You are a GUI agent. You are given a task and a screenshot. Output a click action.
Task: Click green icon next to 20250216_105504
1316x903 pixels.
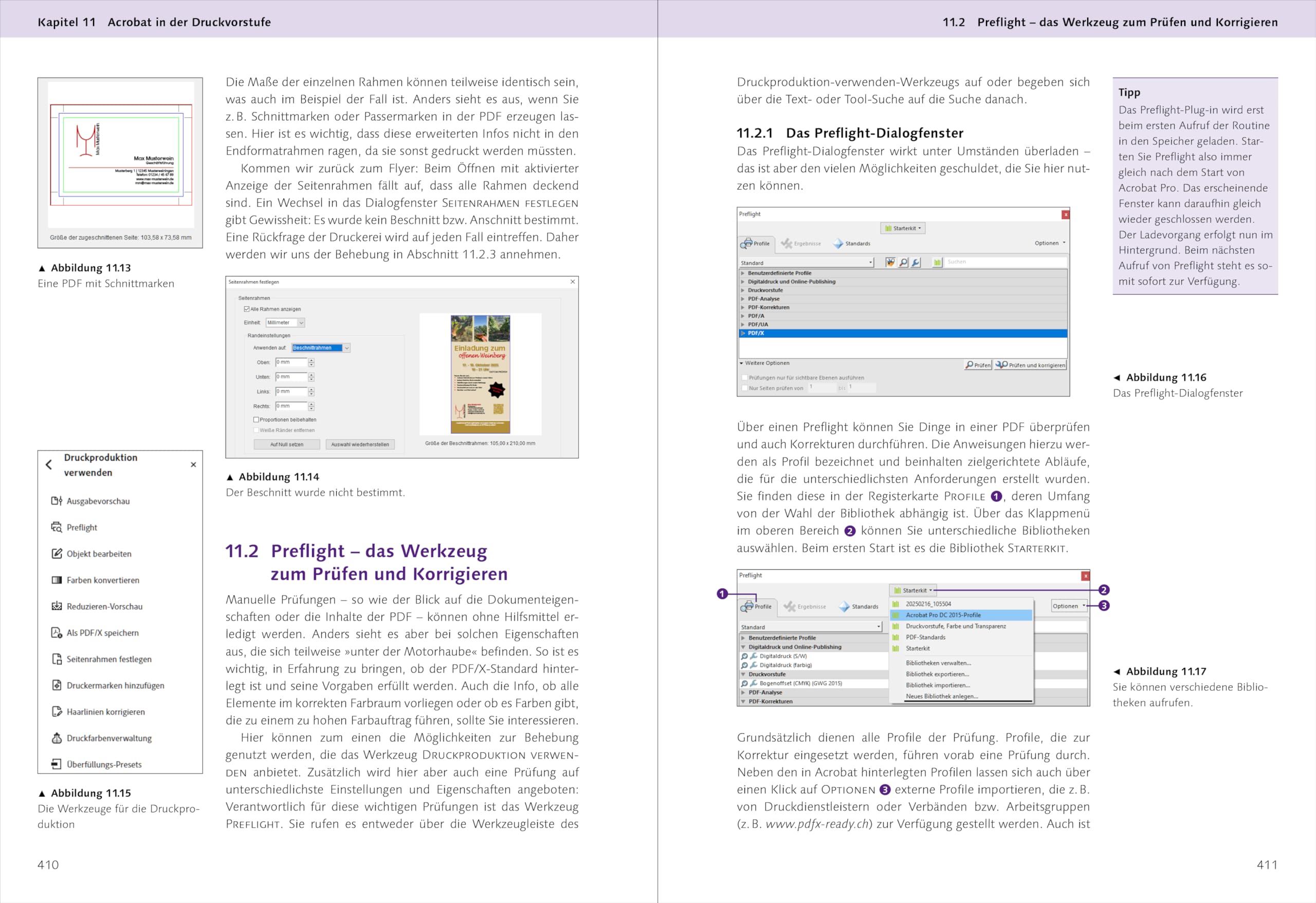point(896,604)
